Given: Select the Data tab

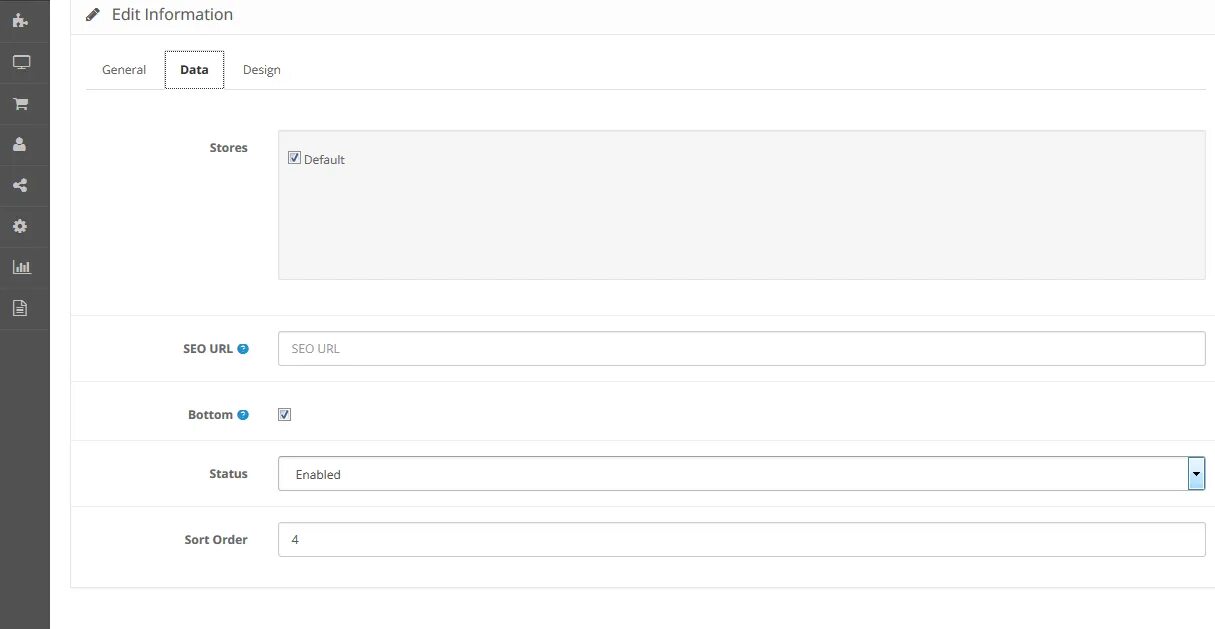Looking at the screenshot, I should point(194,70).
